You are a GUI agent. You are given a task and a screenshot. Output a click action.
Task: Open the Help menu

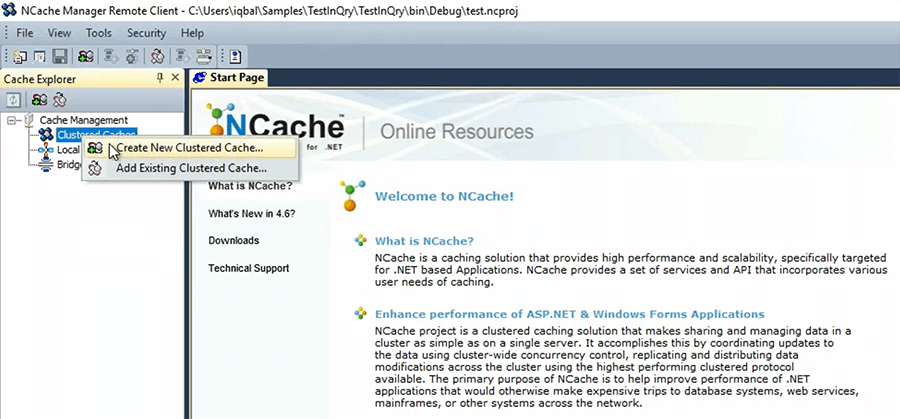192,33
